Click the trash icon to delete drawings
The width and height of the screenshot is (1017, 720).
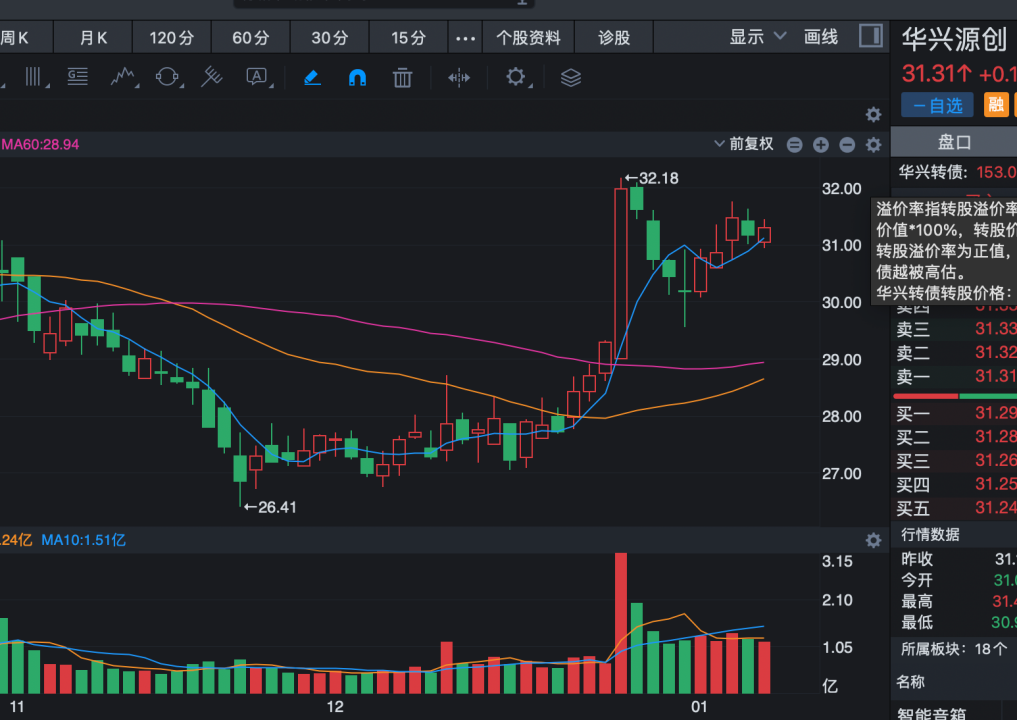[x=402, y=77]
